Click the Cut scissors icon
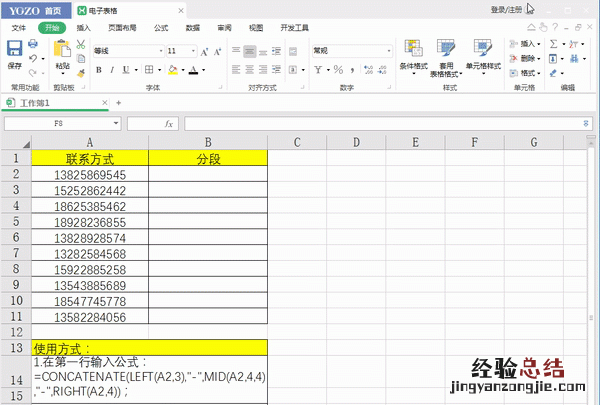Viewport: 600px width, 405px height. coord(80,45)
